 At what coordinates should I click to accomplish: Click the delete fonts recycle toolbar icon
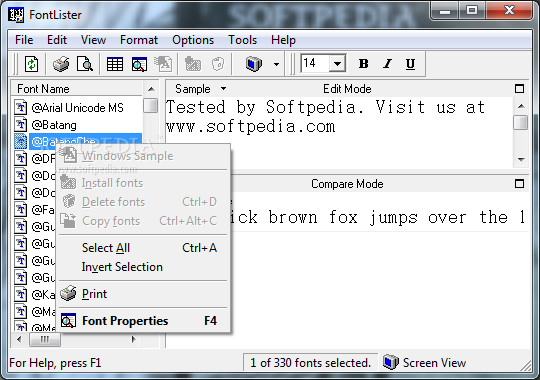(218, 64)
